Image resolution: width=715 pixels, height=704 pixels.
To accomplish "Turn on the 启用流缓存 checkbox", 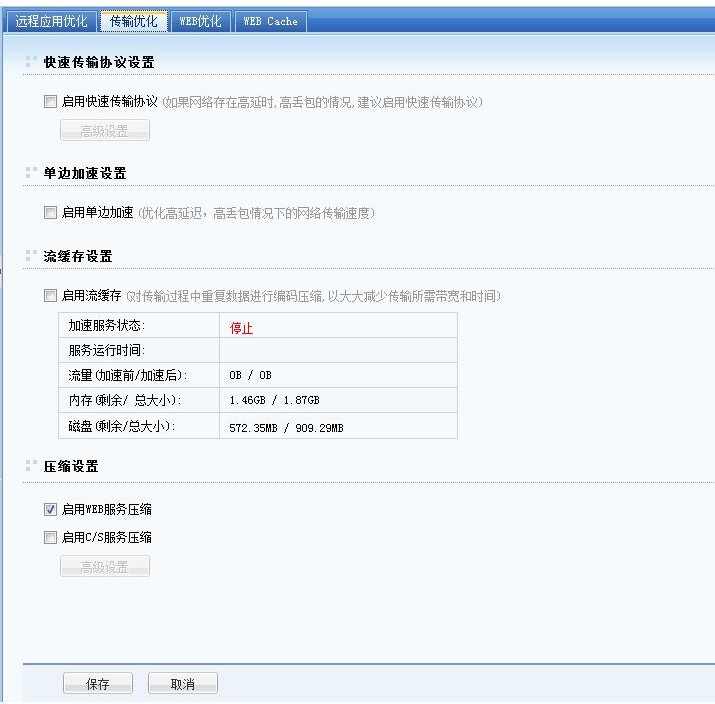I will tap(51, 296).
